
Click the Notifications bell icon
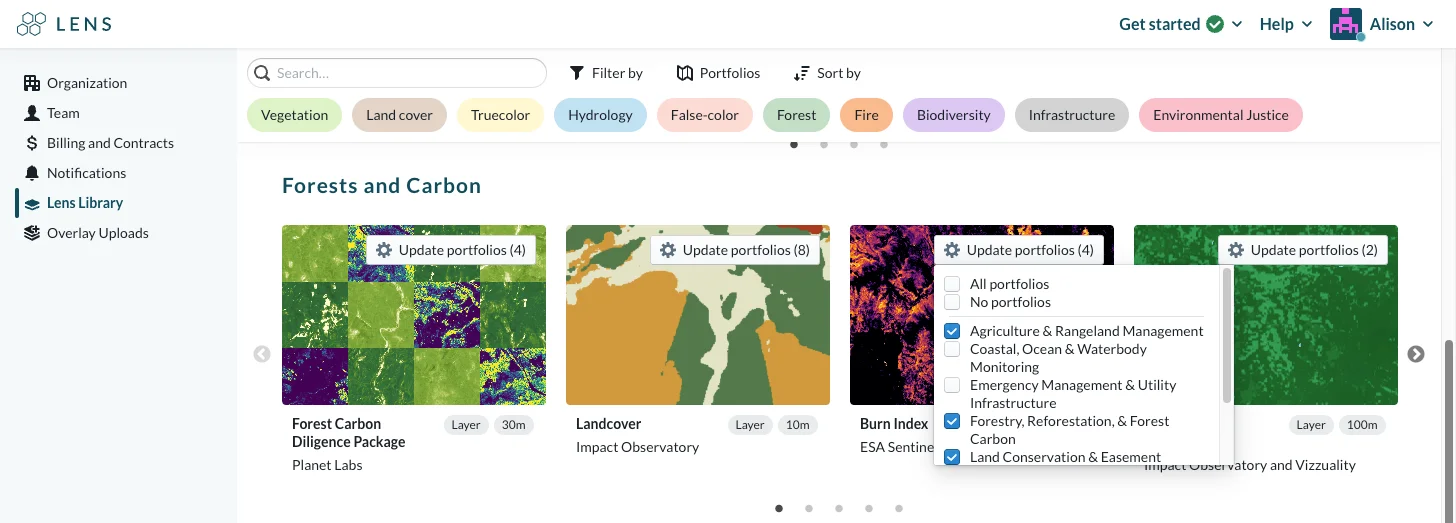tap(32, 173)
